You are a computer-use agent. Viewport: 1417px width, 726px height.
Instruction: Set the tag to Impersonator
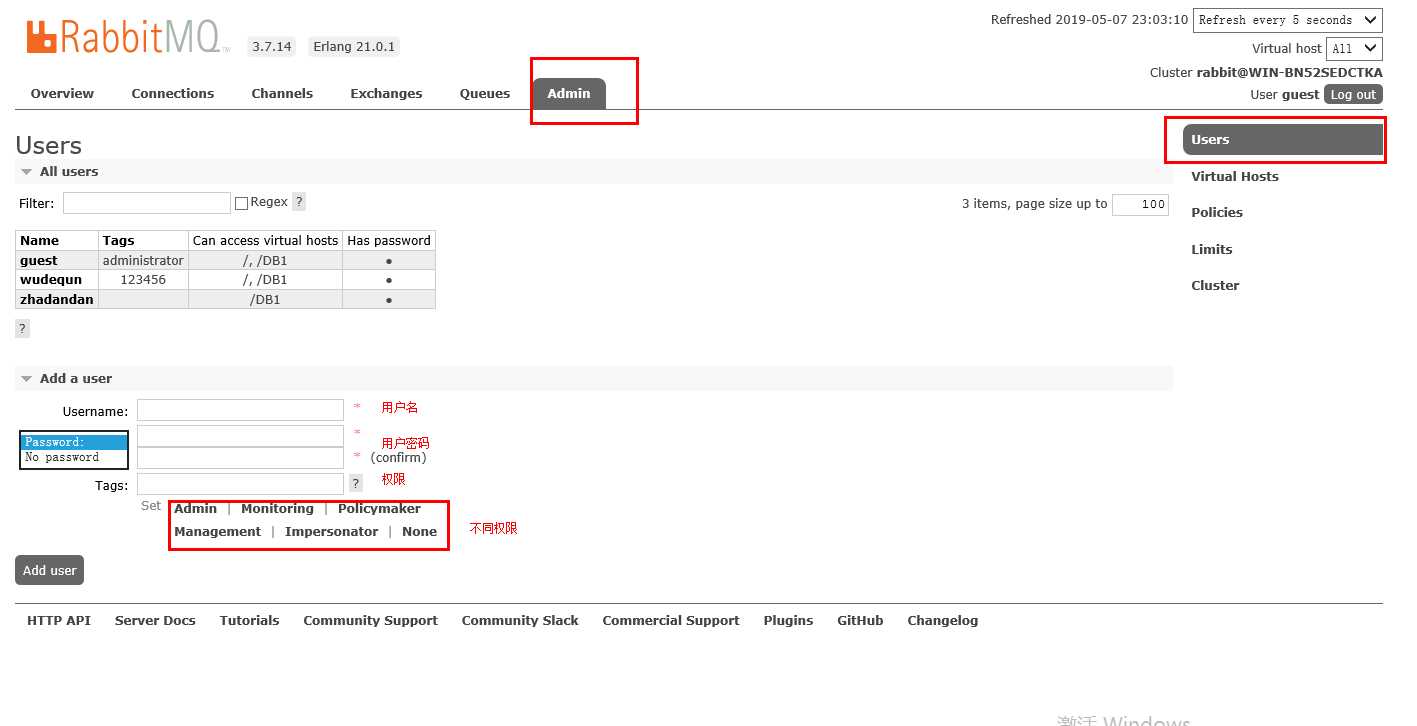coord(331,532)
